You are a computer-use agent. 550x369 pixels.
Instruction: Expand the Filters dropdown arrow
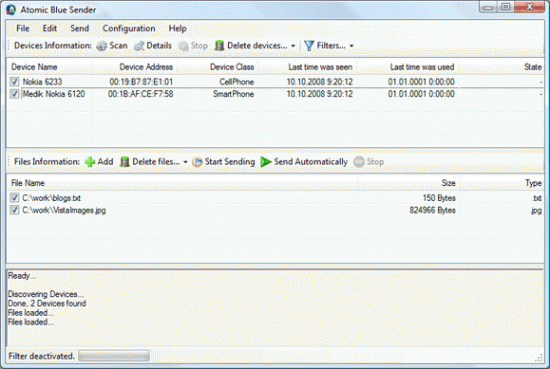point(351,46)
